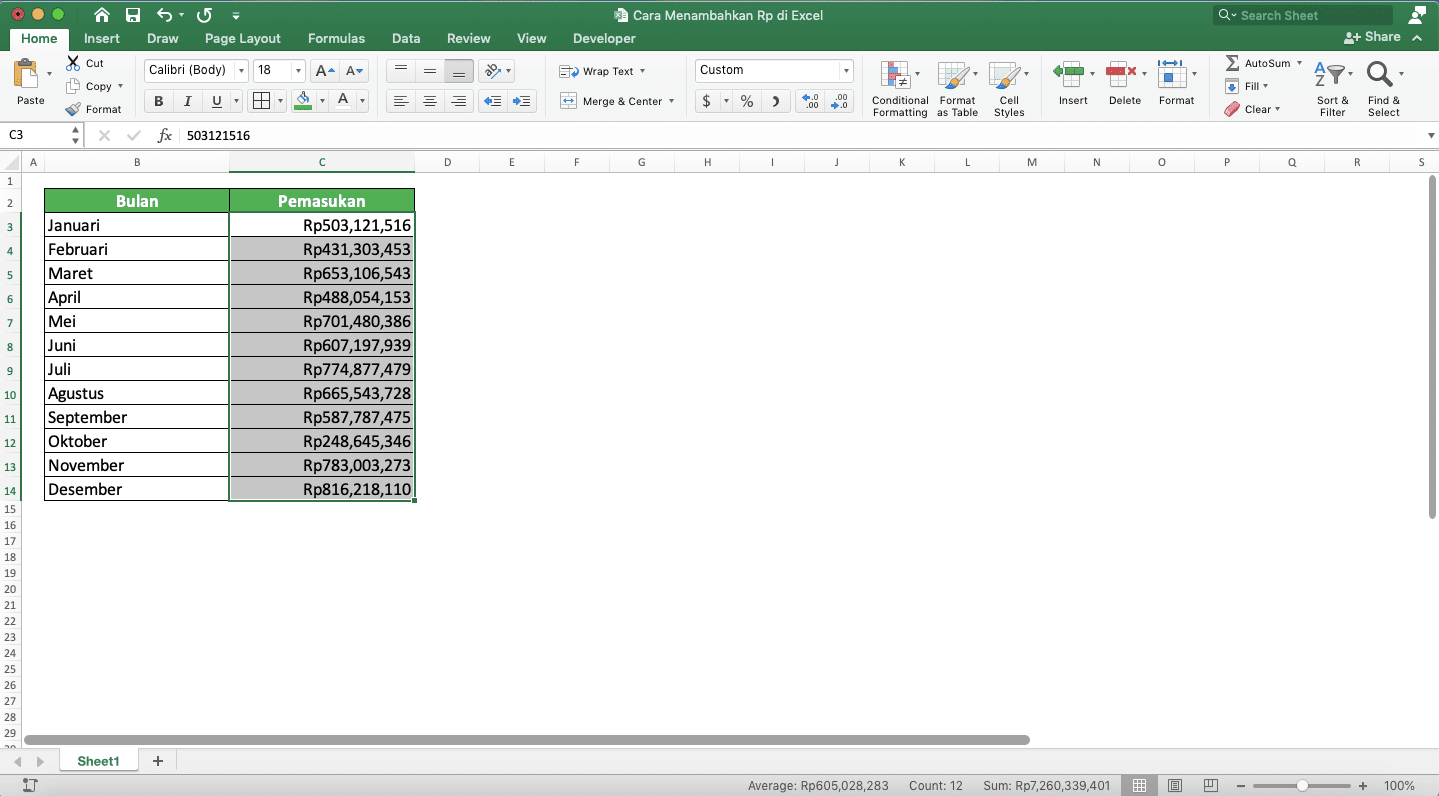Image resolution: width=1439 pixels, height=796 pixels.
Task: Open the number format Custom dropdown
Action: pos(846,71)
